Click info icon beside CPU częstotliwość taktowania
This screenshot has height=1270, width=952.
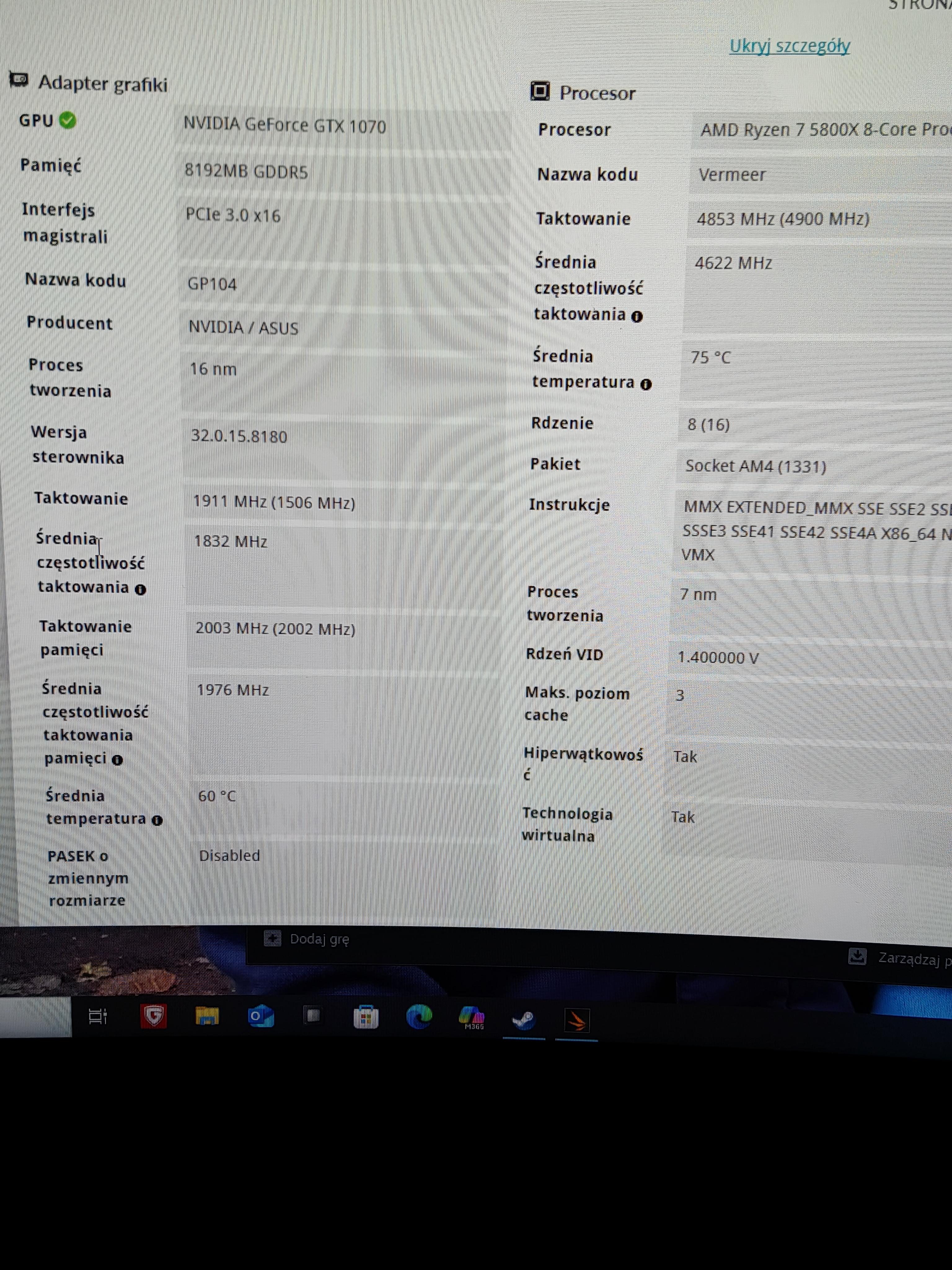pos(637,316)
